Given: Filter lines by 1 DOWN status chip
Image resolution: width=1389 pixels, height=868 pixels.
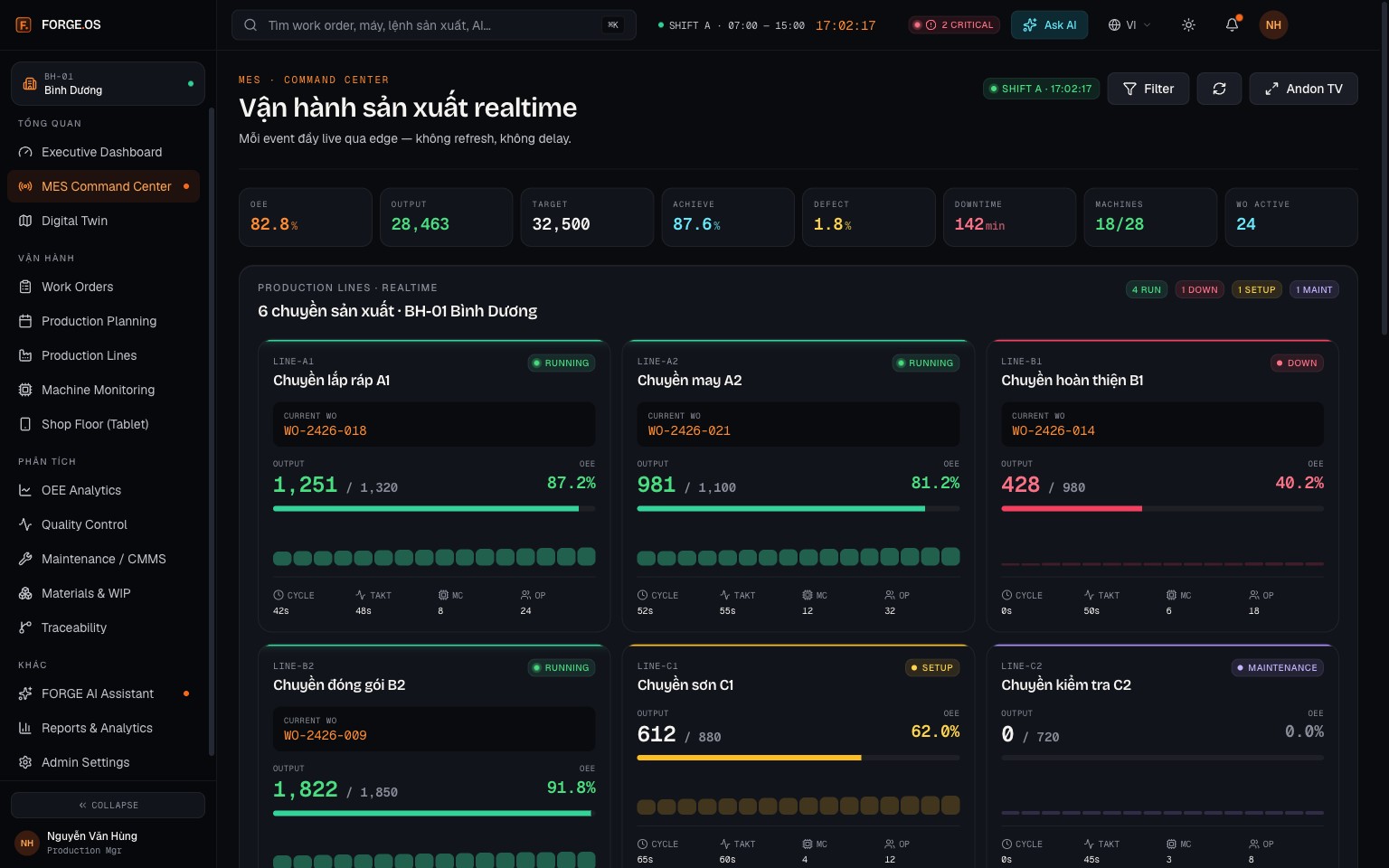Looking at the screenshot, I should pyautogui.click(x=1199, y=289).
